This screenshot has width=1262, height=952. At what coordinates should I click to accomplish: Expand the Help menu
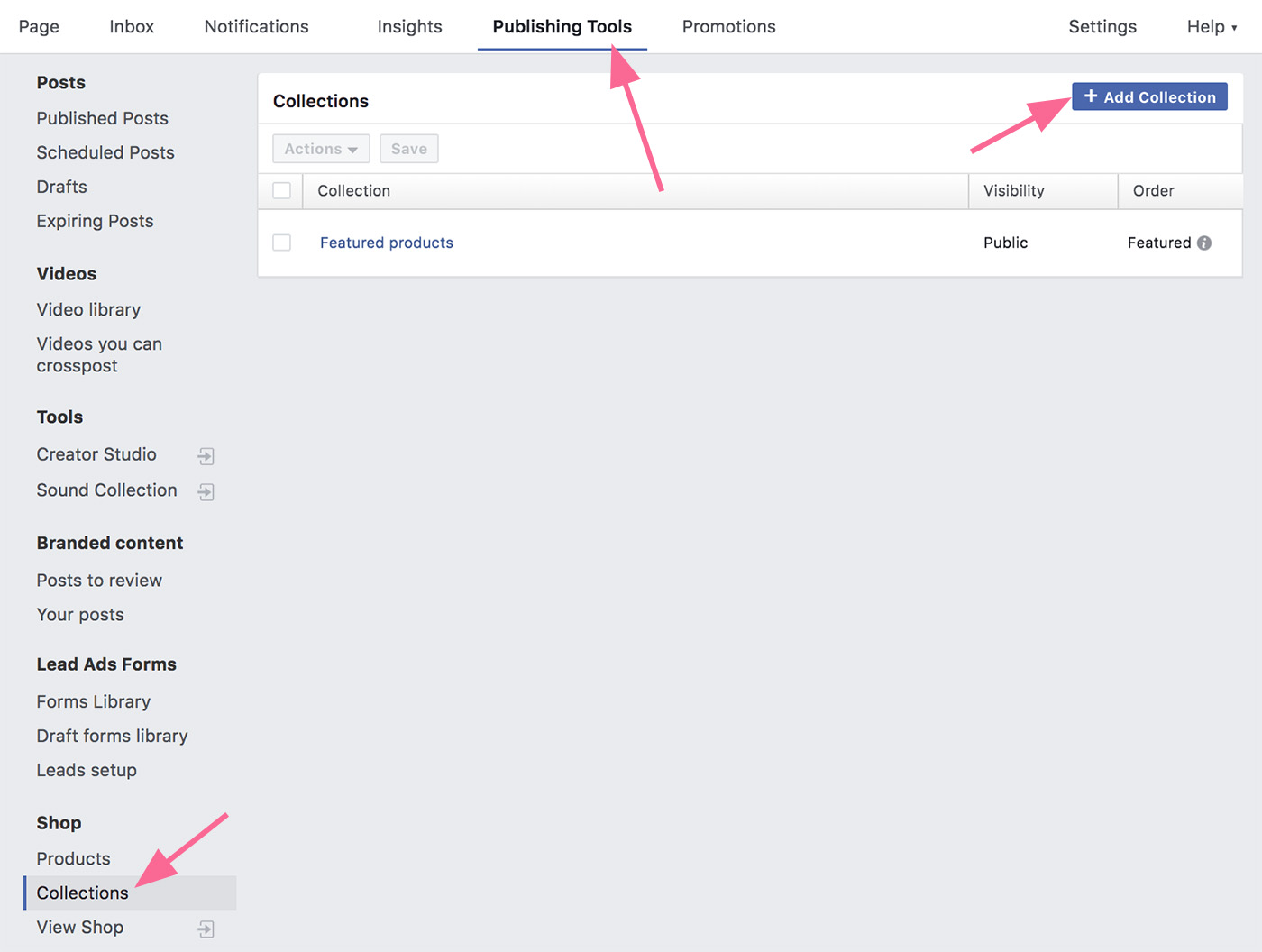(1212, 27)
